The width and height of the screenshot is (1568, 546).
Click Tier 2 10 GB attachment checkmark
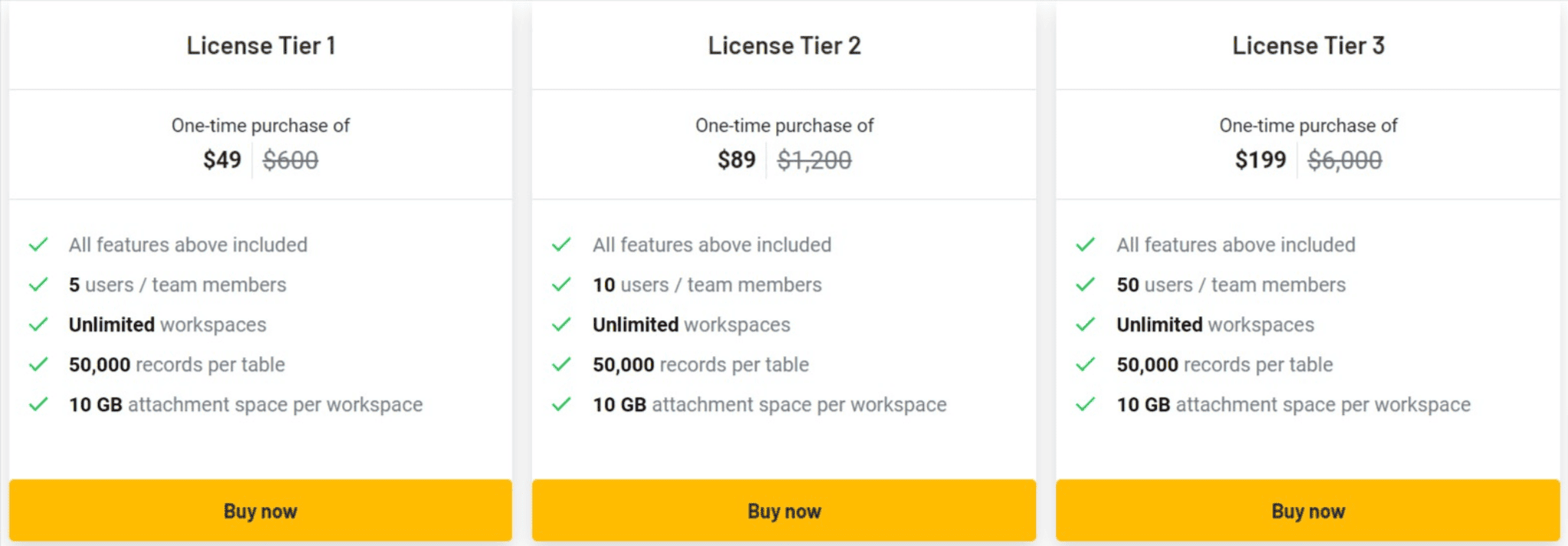click(x=561, y=404)
